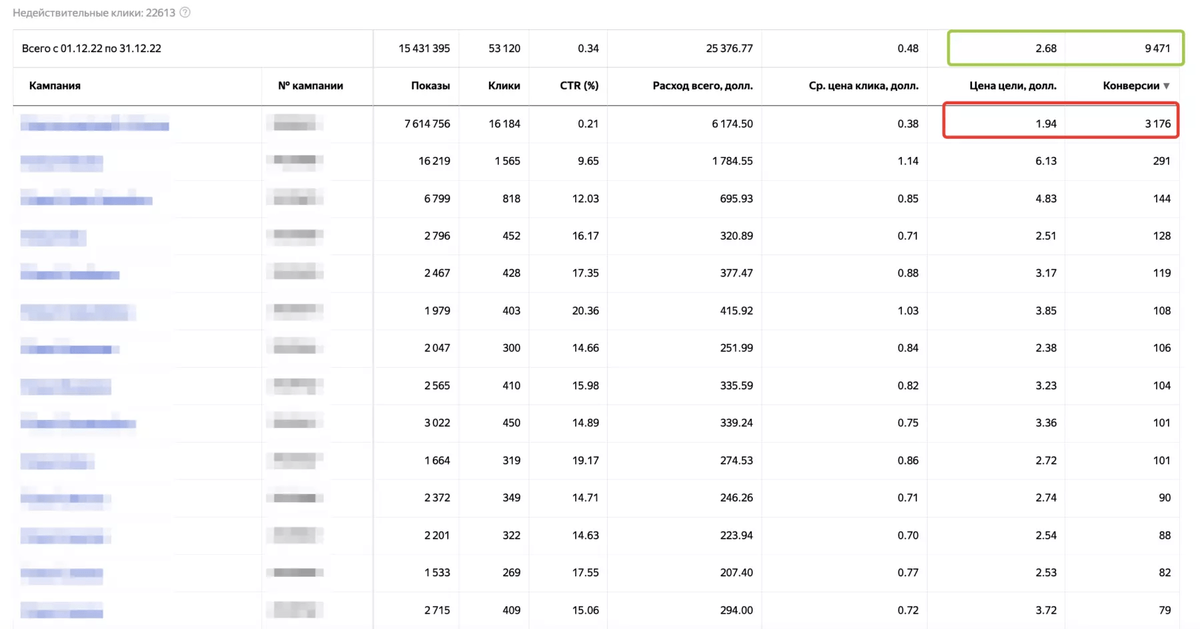Click the sort arrow next to Конверсии
This screenshot has height=629, width=1200.
1166,86
